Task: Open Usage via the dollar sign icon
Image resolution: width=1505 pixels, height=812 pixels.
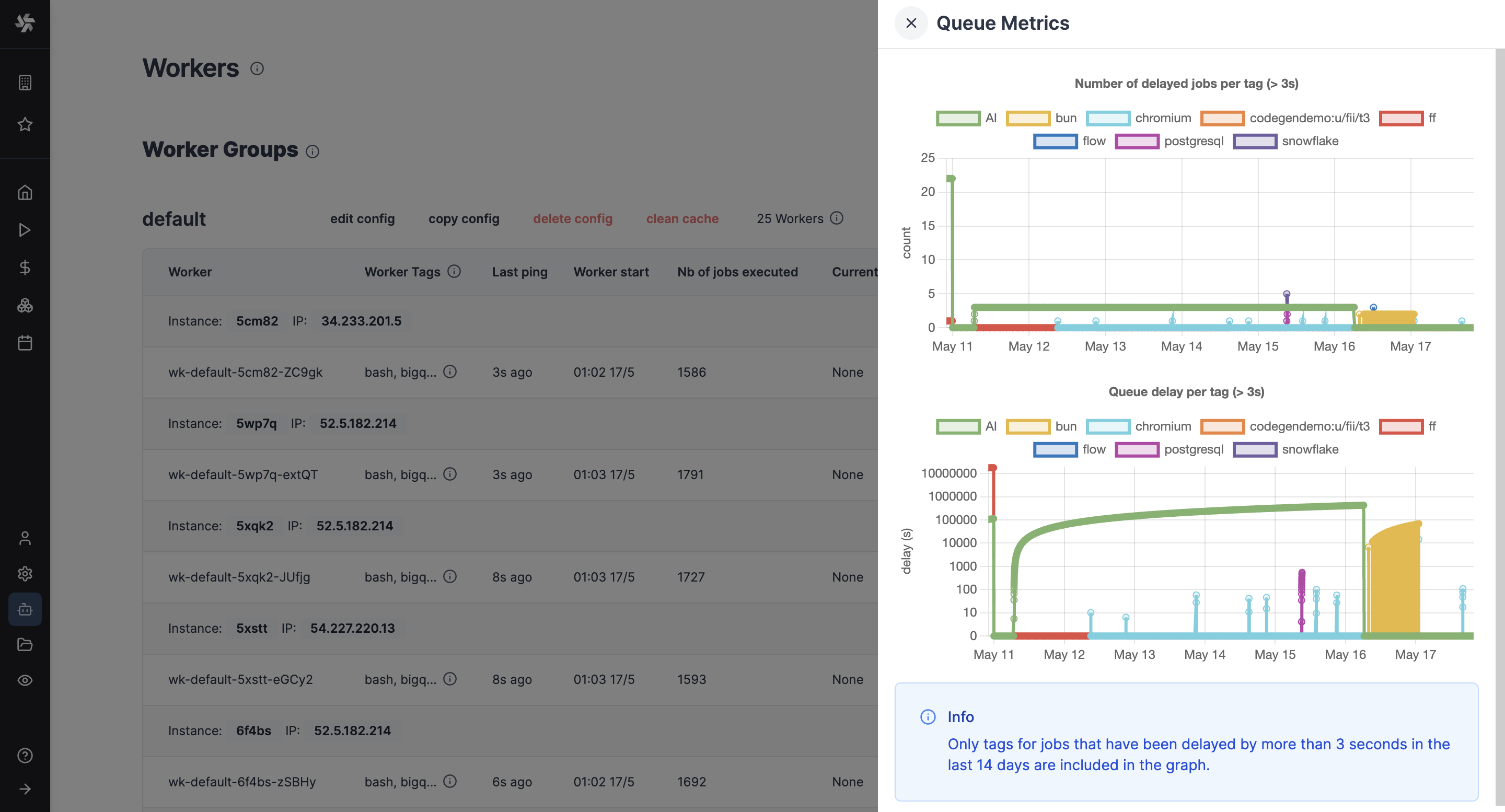Action: click(x=25, y=268)
